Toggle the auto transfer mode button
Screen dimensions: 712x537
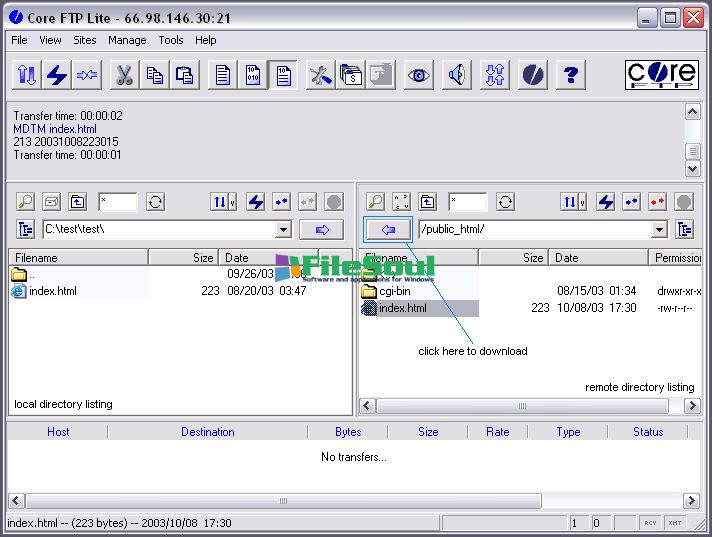(284, 75)
